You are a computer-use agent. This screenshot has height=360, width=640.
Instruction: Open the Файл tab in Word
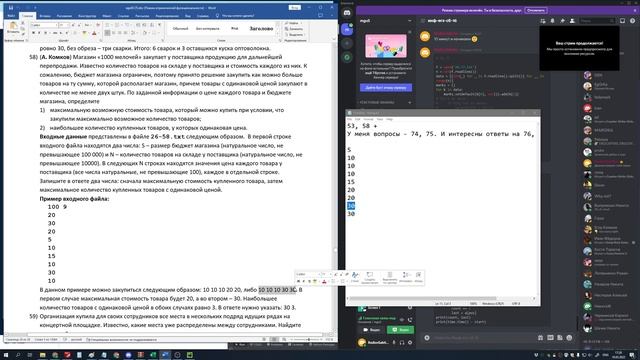point(11,16)
